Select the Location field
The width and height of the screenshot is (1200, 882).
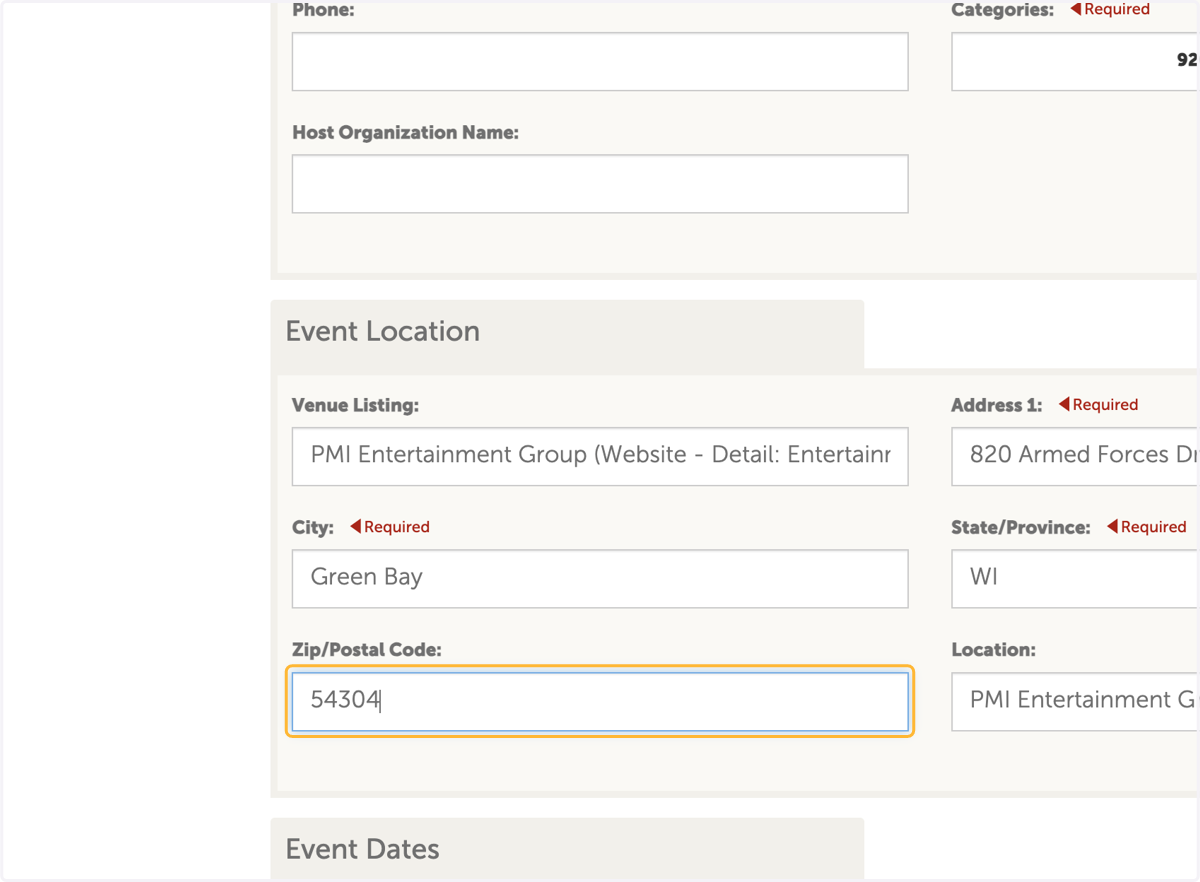[1075, 702]
